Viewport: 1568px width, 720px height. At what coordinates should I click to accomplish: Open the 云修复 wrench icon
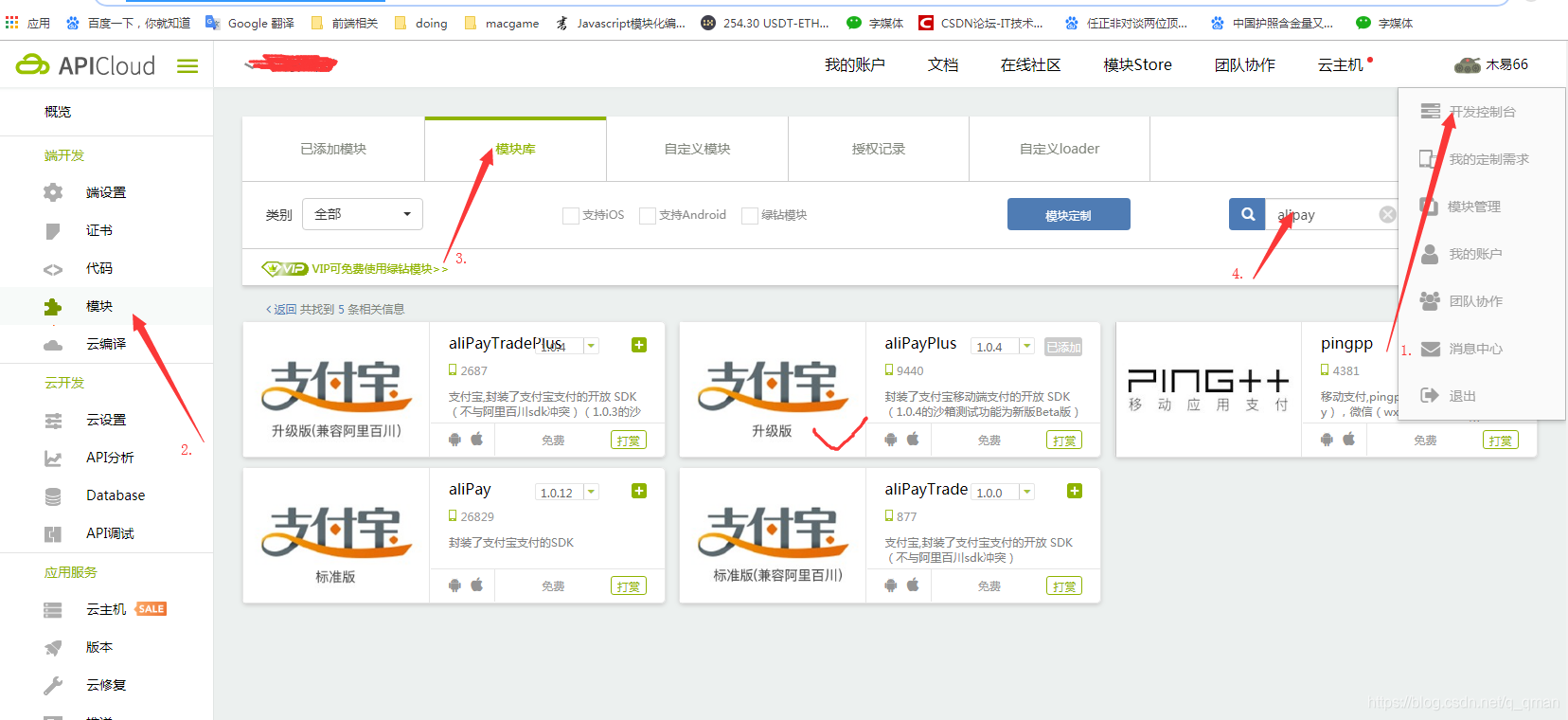[53, 686]
